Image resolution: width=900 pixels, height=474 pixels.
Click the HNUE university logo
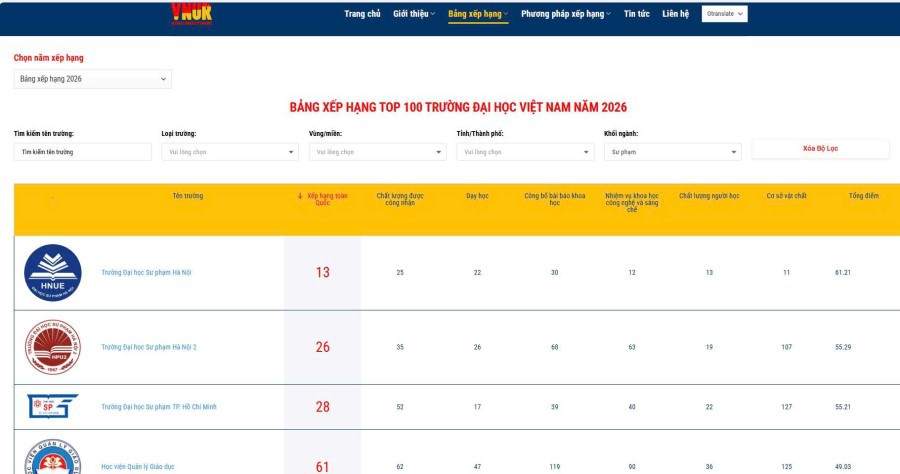pyautogui.click(x=53, y=273)
